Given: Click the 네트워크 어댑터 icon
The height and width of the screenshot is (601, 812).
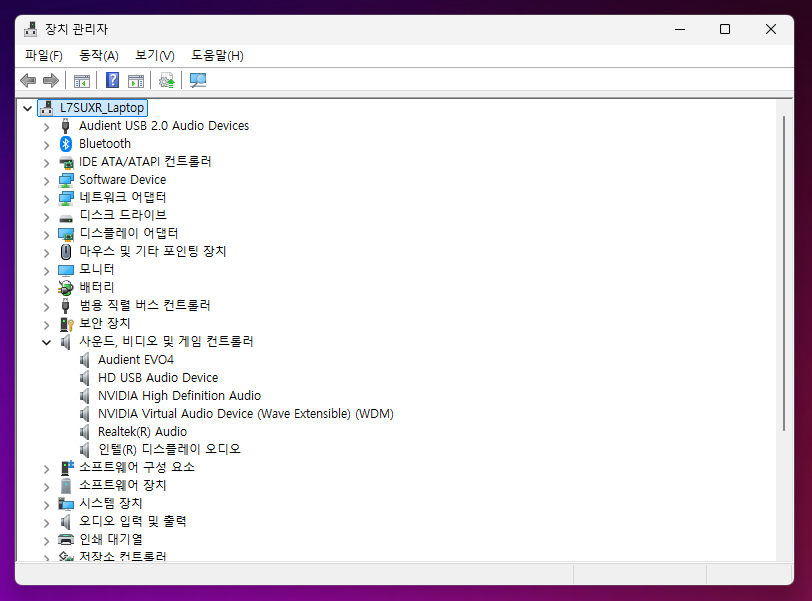Looking at the screenshot, I should click(66, 198).
